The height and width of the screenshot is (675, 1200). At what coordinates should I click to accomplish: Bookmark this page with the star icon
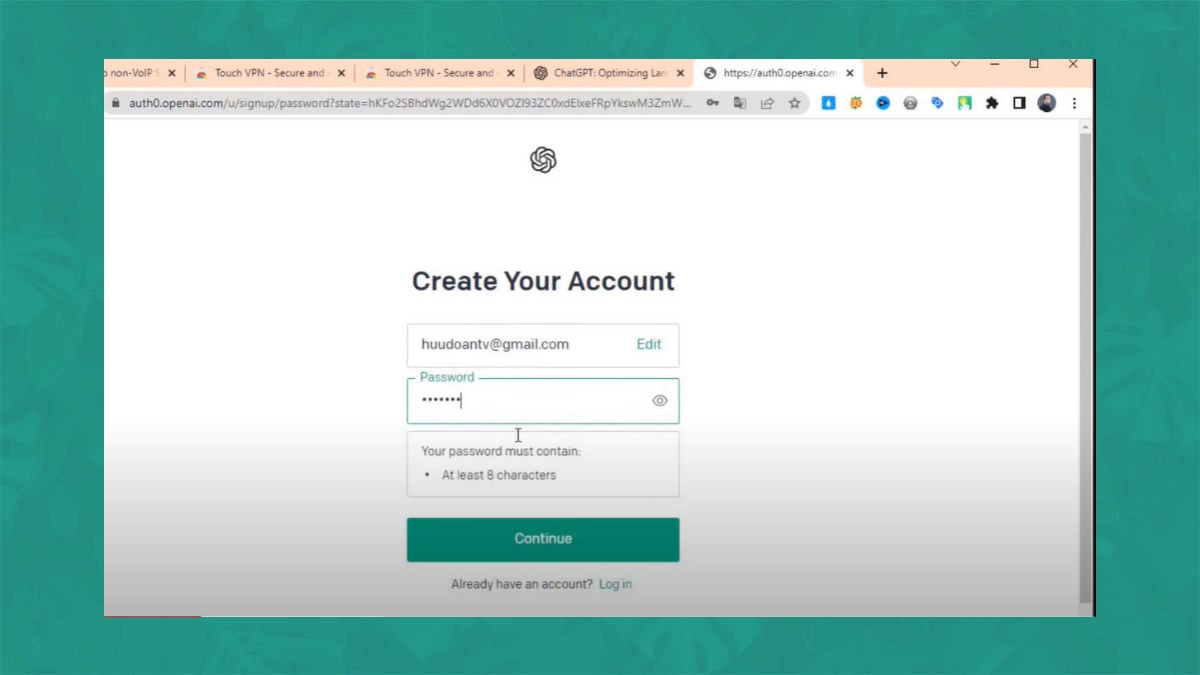pyautogui.click(x=794, y=103)
